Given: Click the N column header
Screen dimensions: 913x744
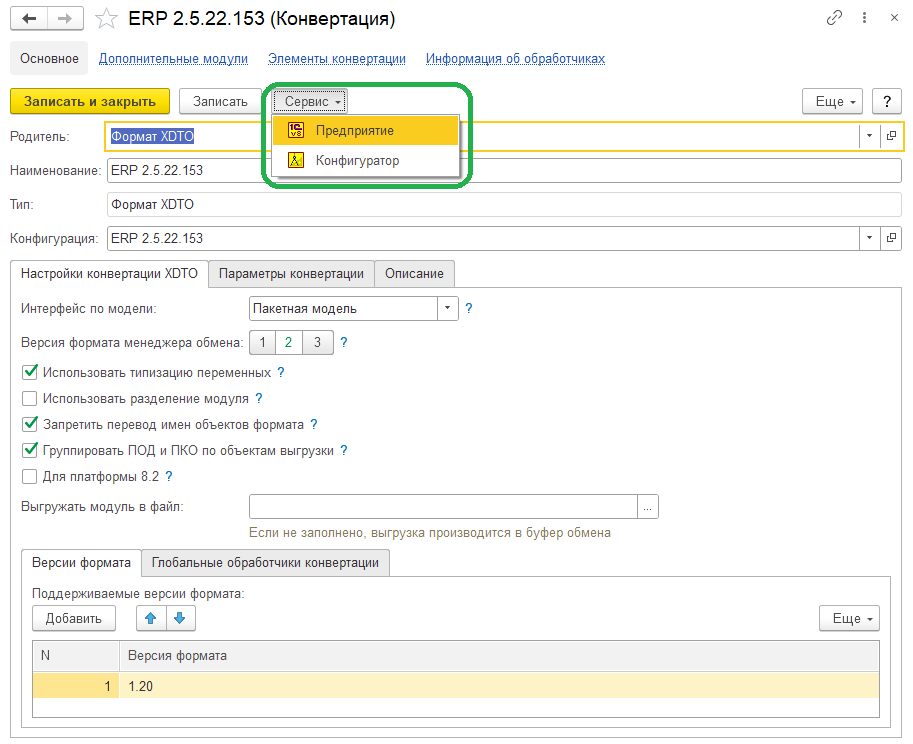Looking at the screenshot, I should click(76, 656).
